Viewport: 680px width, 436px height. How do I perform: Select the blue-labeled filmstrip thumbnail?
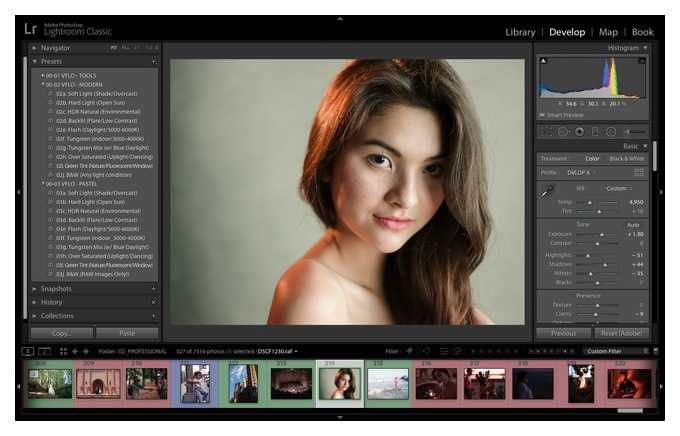tap(195, 383)
